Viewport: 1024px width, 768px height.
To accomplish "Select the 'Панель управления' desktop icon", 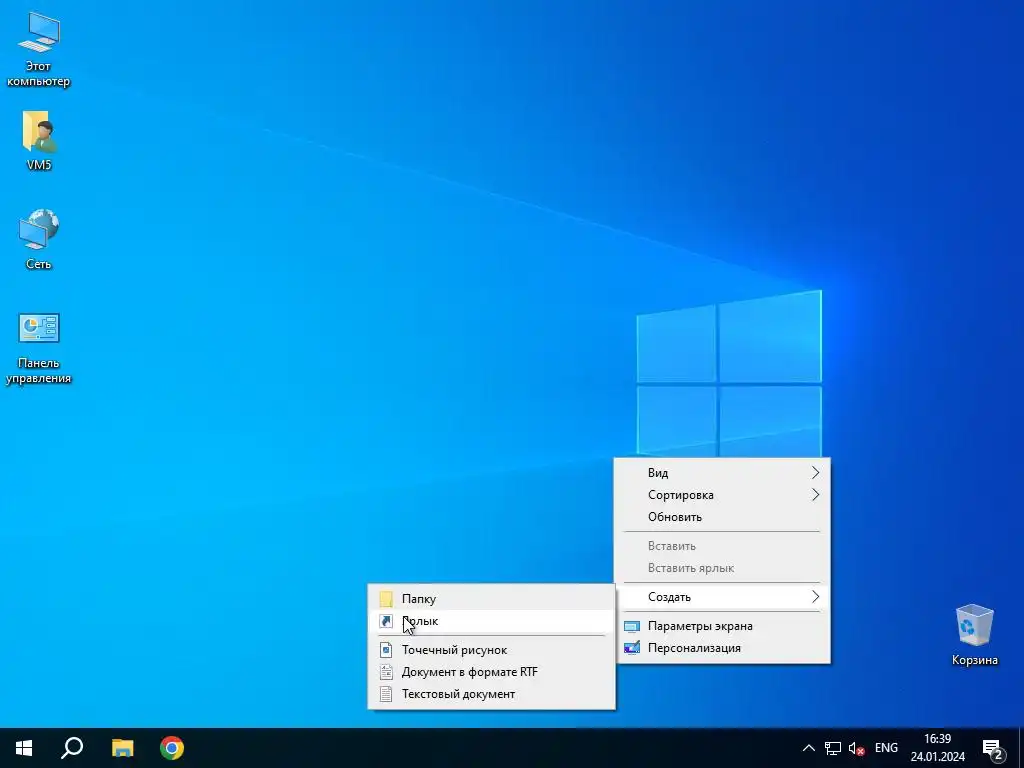I will (39, 349).
